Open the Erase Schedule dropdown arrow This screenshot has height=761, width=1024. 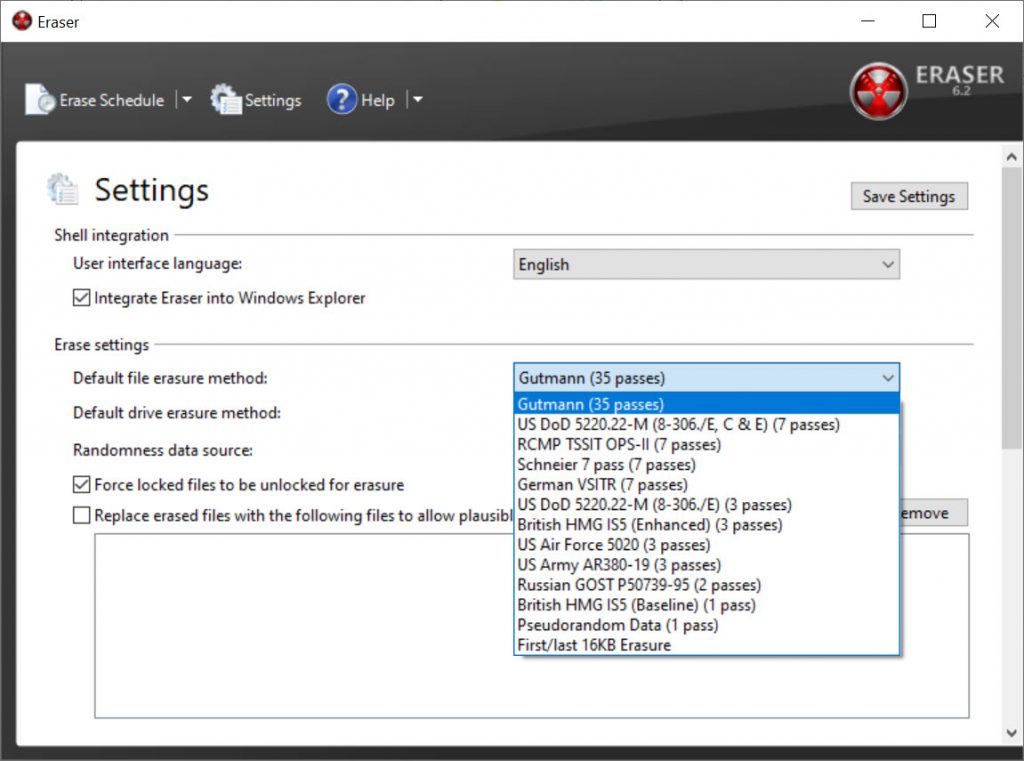tap(186, 100)
